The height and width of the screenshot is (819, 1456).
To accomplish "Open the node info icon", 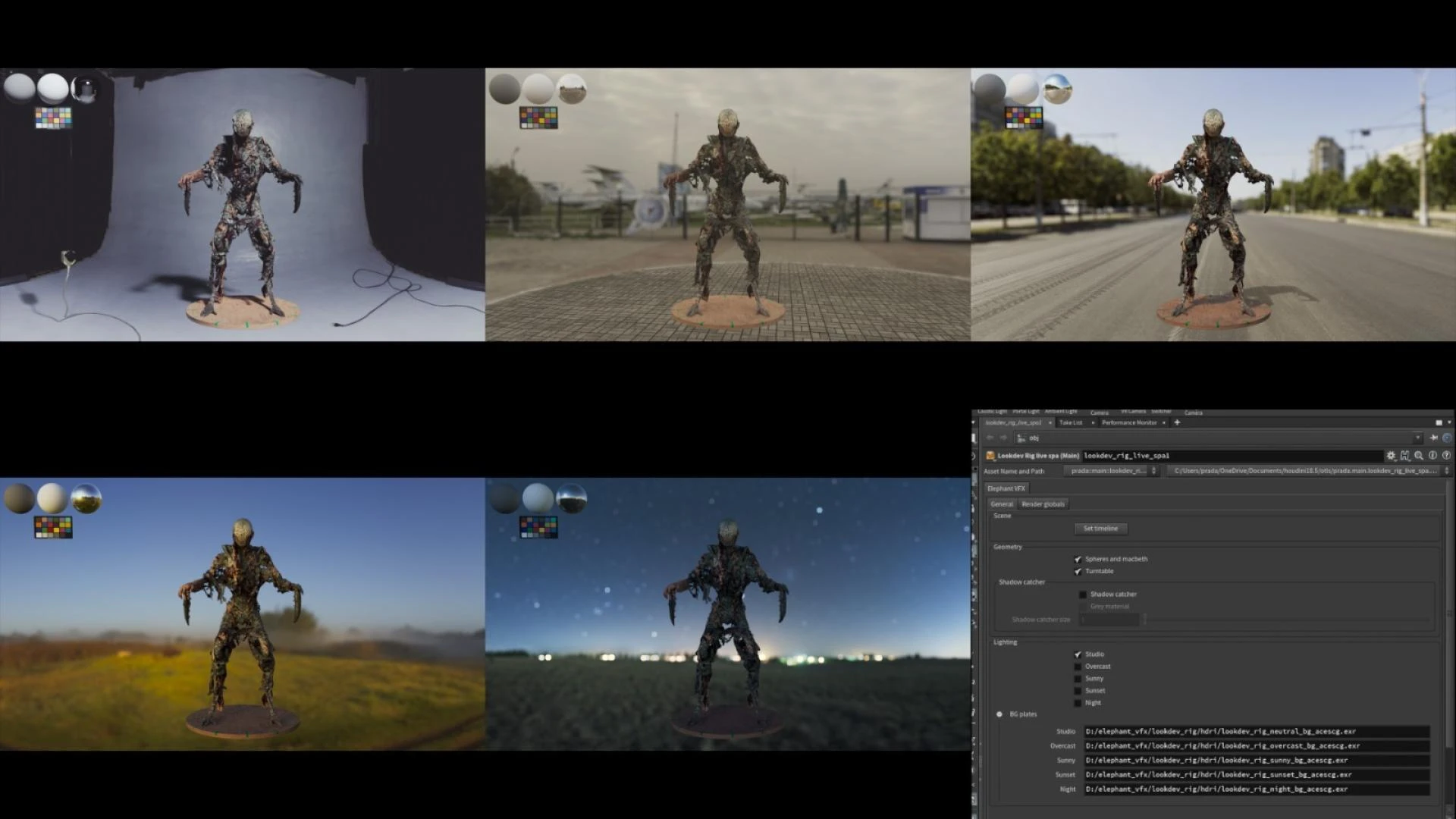I will click(1432, 456).
